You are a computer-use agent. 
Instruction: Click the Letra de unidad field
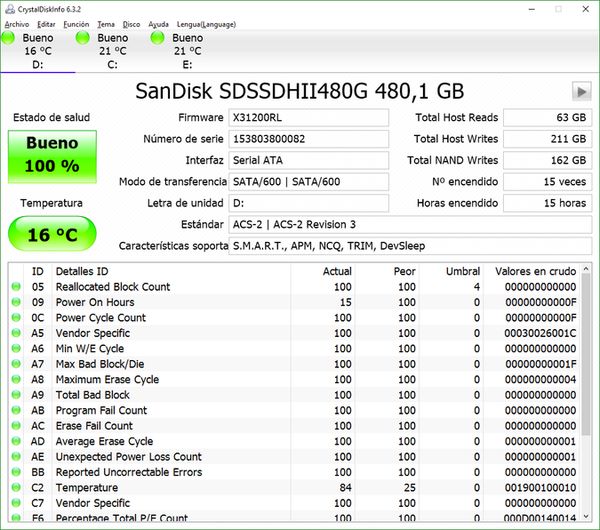309,203
